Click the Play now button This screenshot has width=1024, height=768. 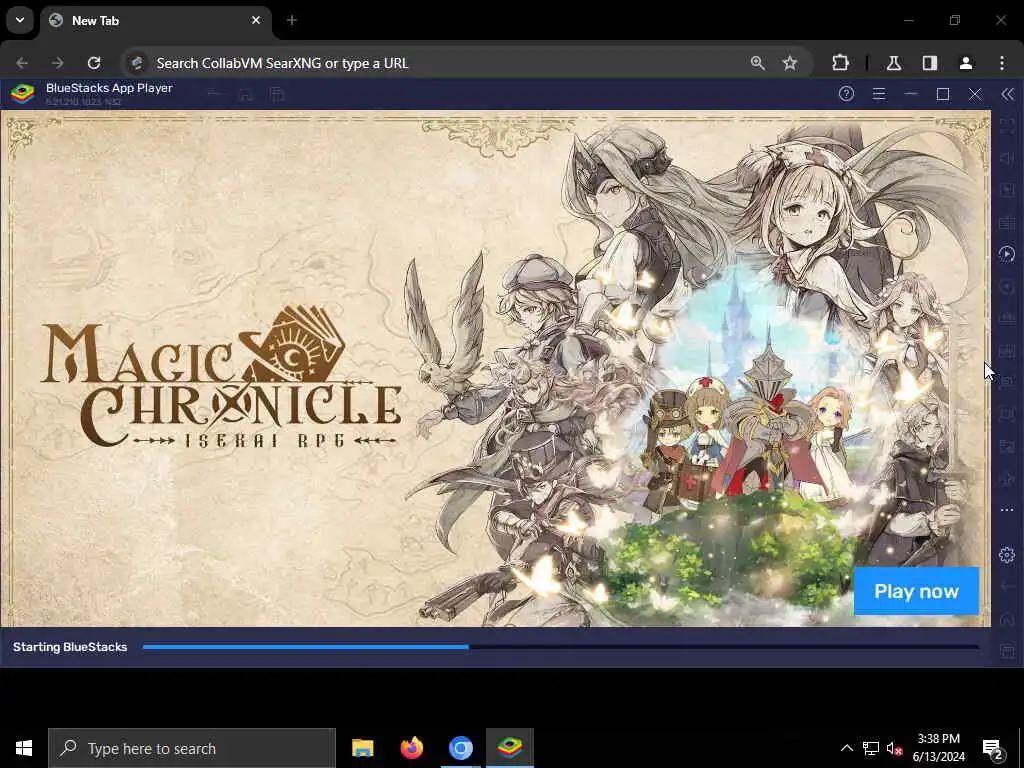tap(916, 591)
